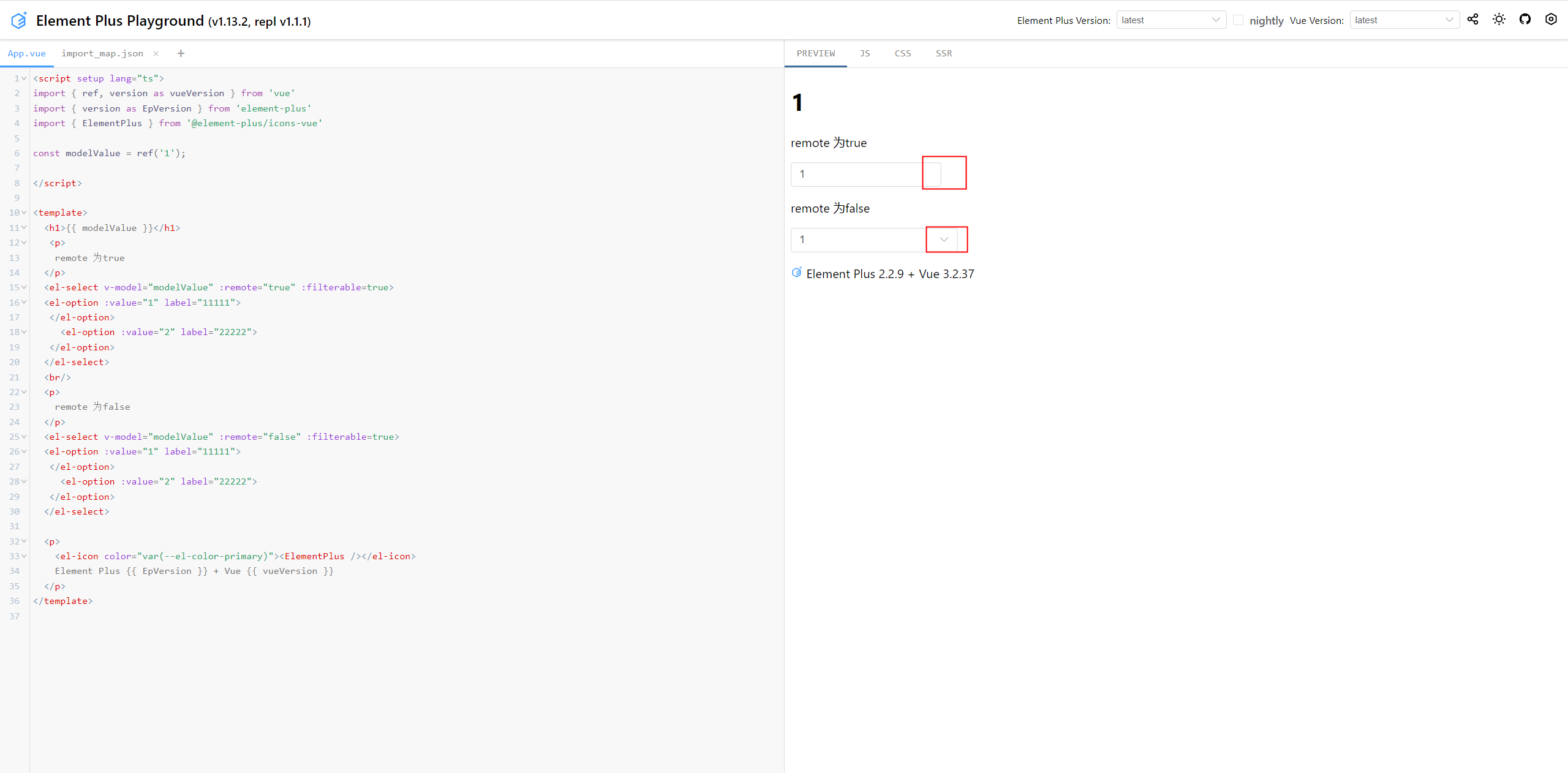
Task: Click the Element Plus logo icon in header
Action: click(x=19, y=20)
